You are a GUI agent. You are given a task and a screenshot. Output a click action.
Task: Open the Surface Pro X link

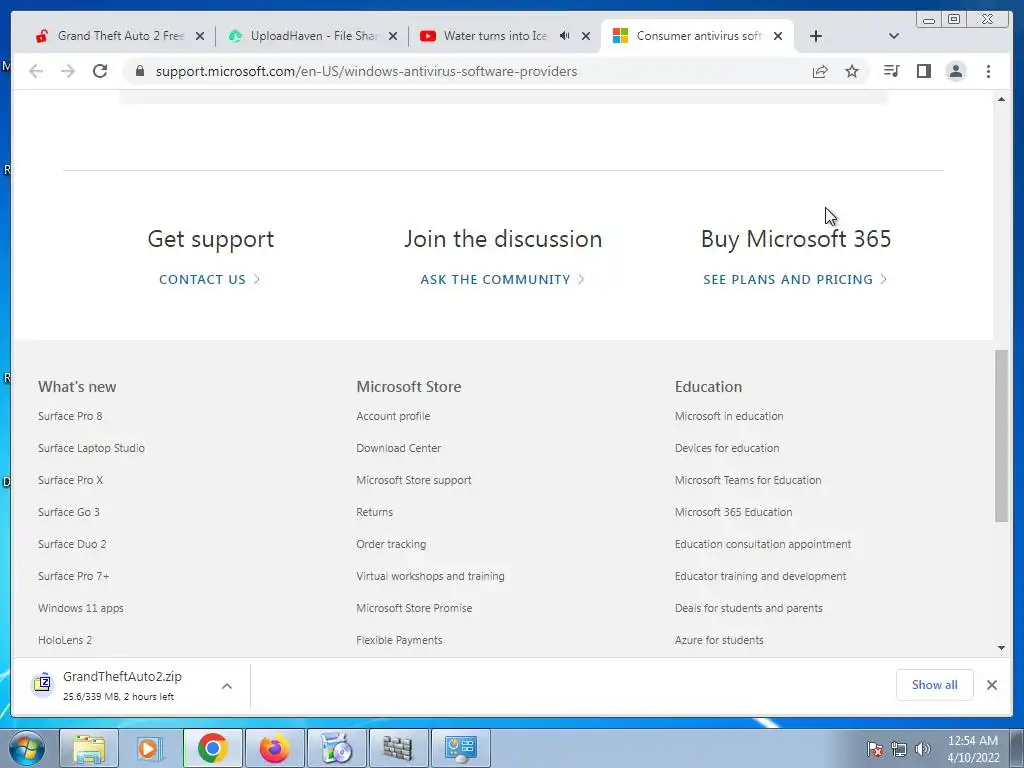(x=71, y=480)
